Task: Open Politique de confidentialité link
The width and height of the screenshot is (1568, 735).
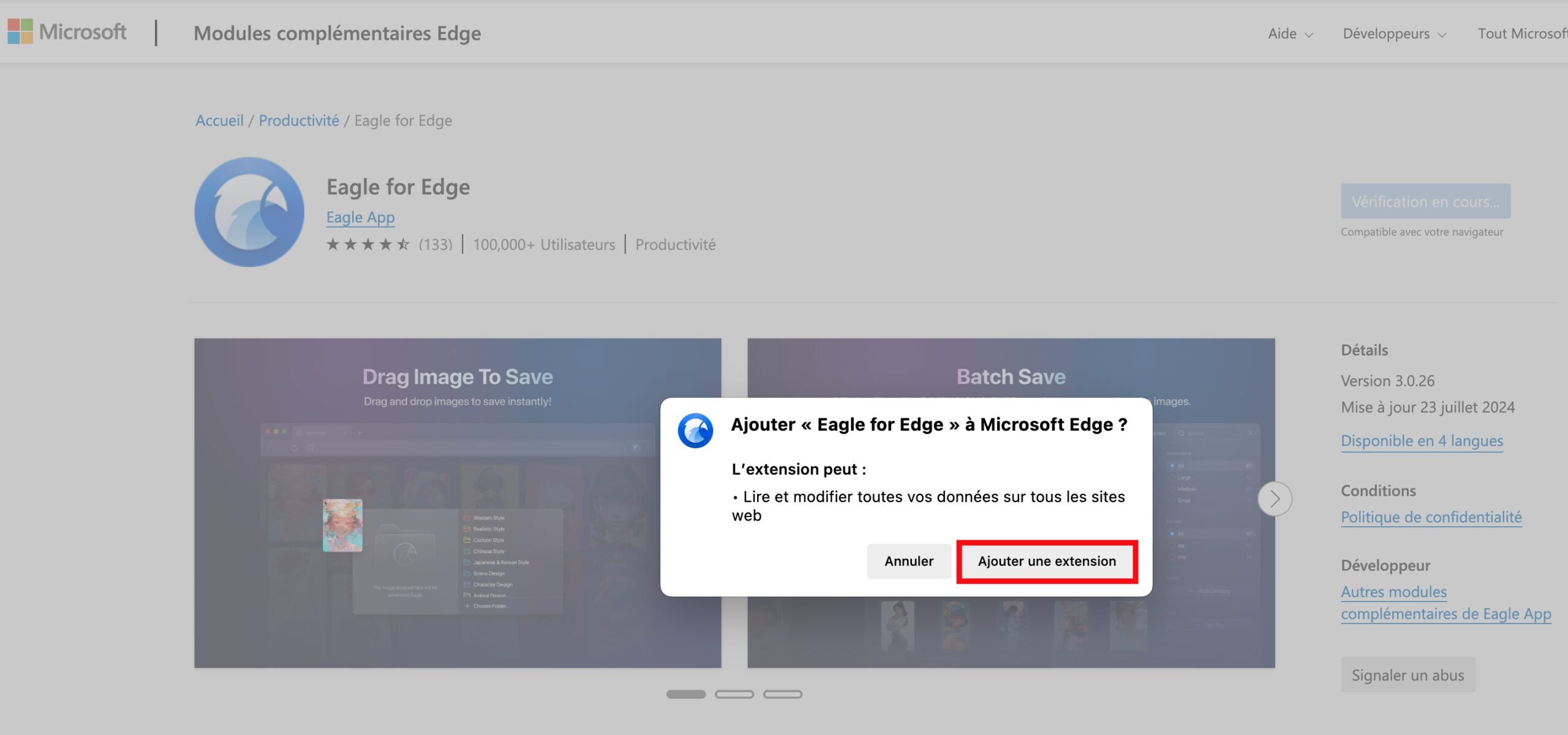Action: pyautogui.click(x=1431, y=518)
